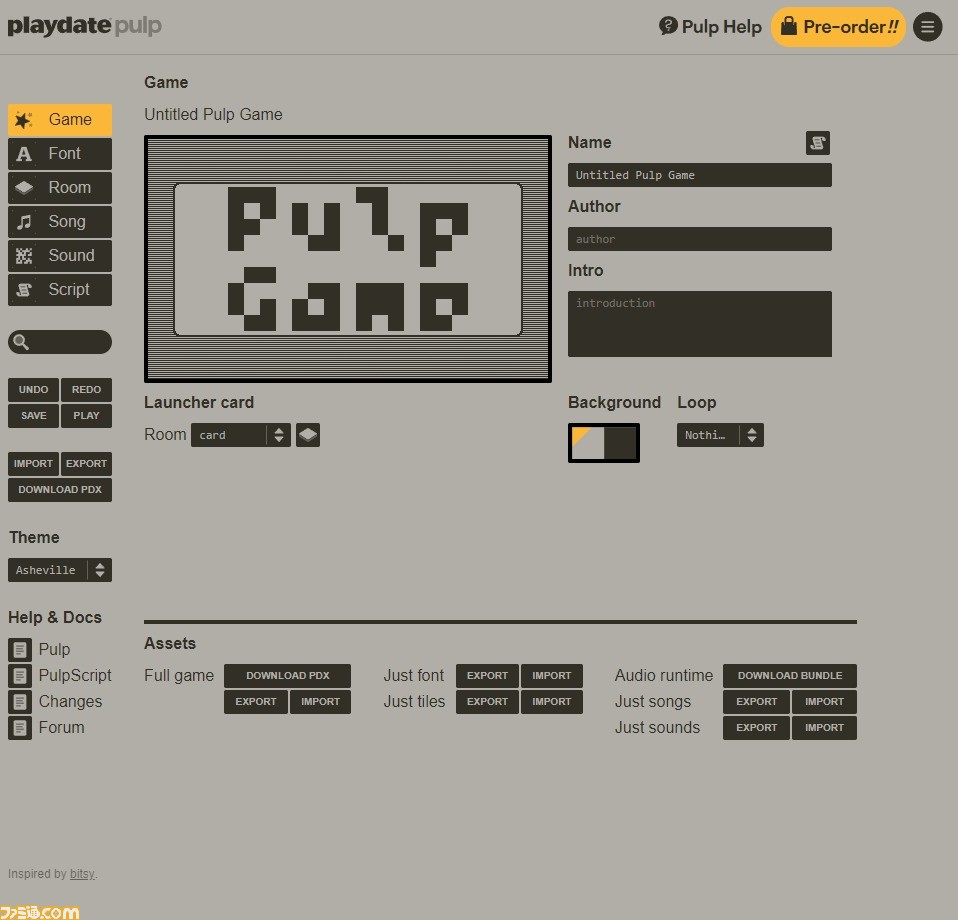
Task: Open the Pulp docs page icon
Action: click(20, 649)
